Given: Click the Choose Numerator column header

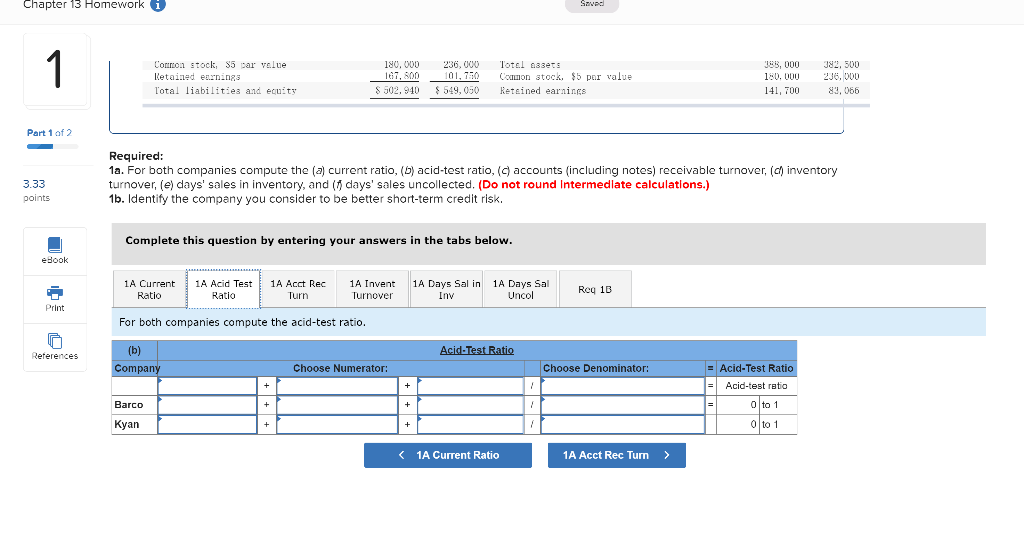Looking at the screenshot, I should tap(340, 368).
